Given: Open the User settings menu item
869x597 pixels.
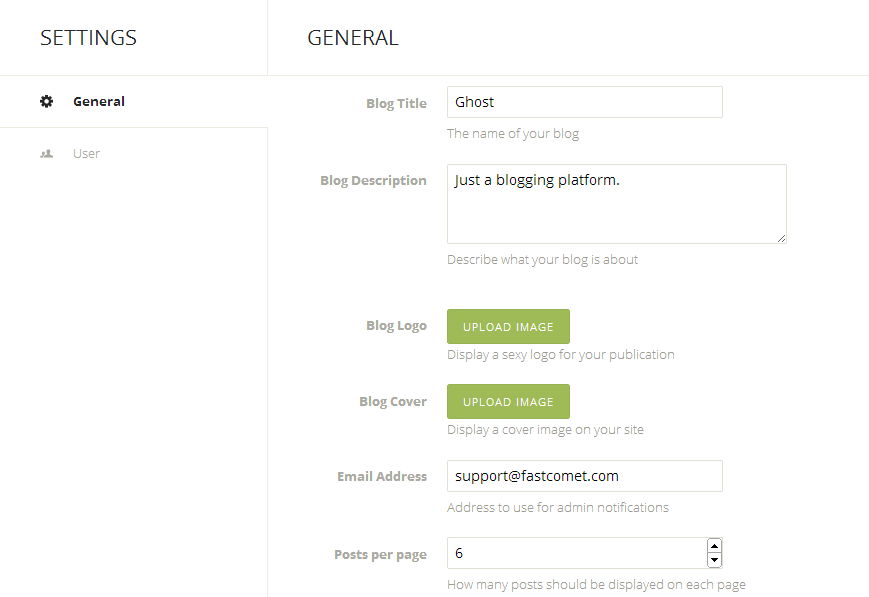Looking at the screenshot, I should pos(86,154).
